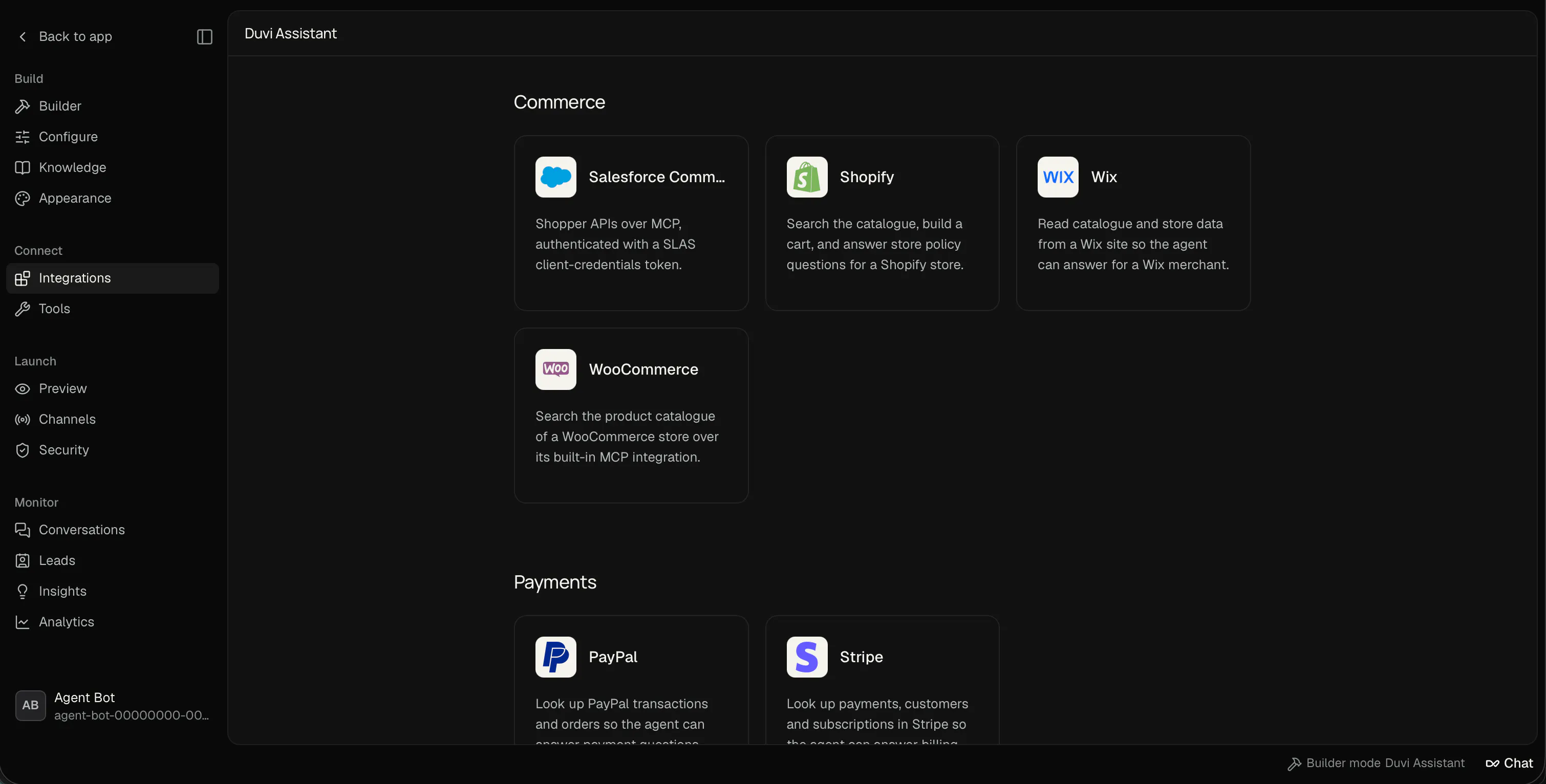Open the Stripe integration title
This screenshot has width=1546, height=784.
[861, 657]
